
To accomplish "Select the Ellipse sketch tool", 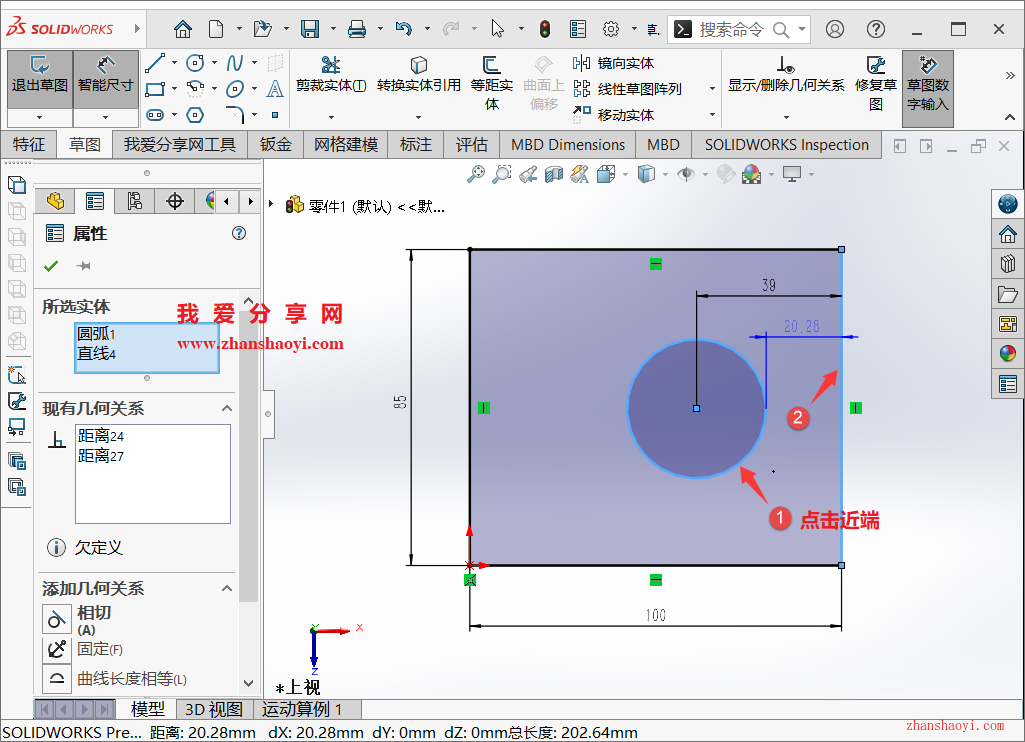I will (235, 88).
